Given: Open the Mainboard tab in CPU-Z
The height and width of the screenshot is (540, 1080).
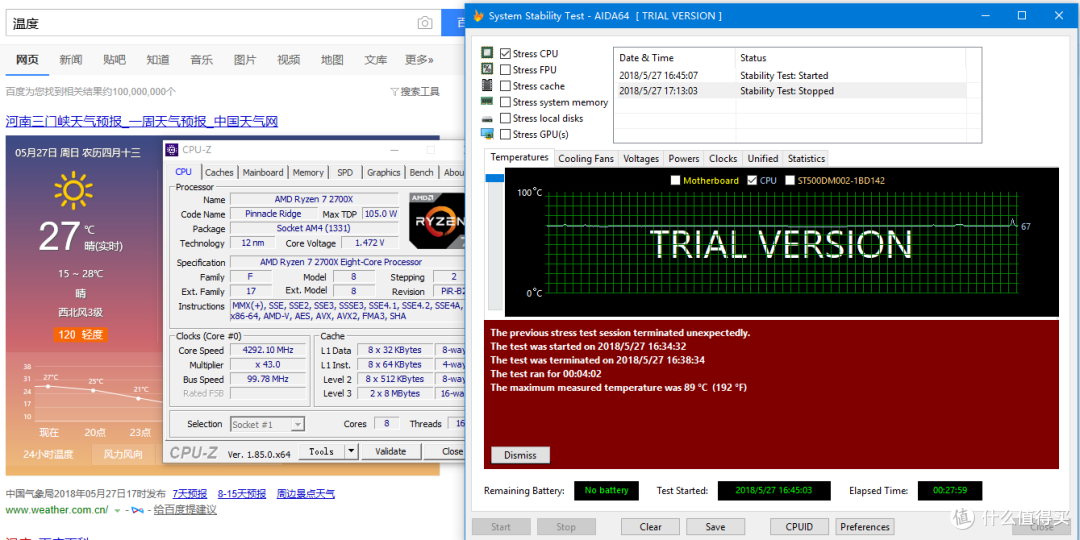Looking at the screenshot, I should click(x=262, y=172).
